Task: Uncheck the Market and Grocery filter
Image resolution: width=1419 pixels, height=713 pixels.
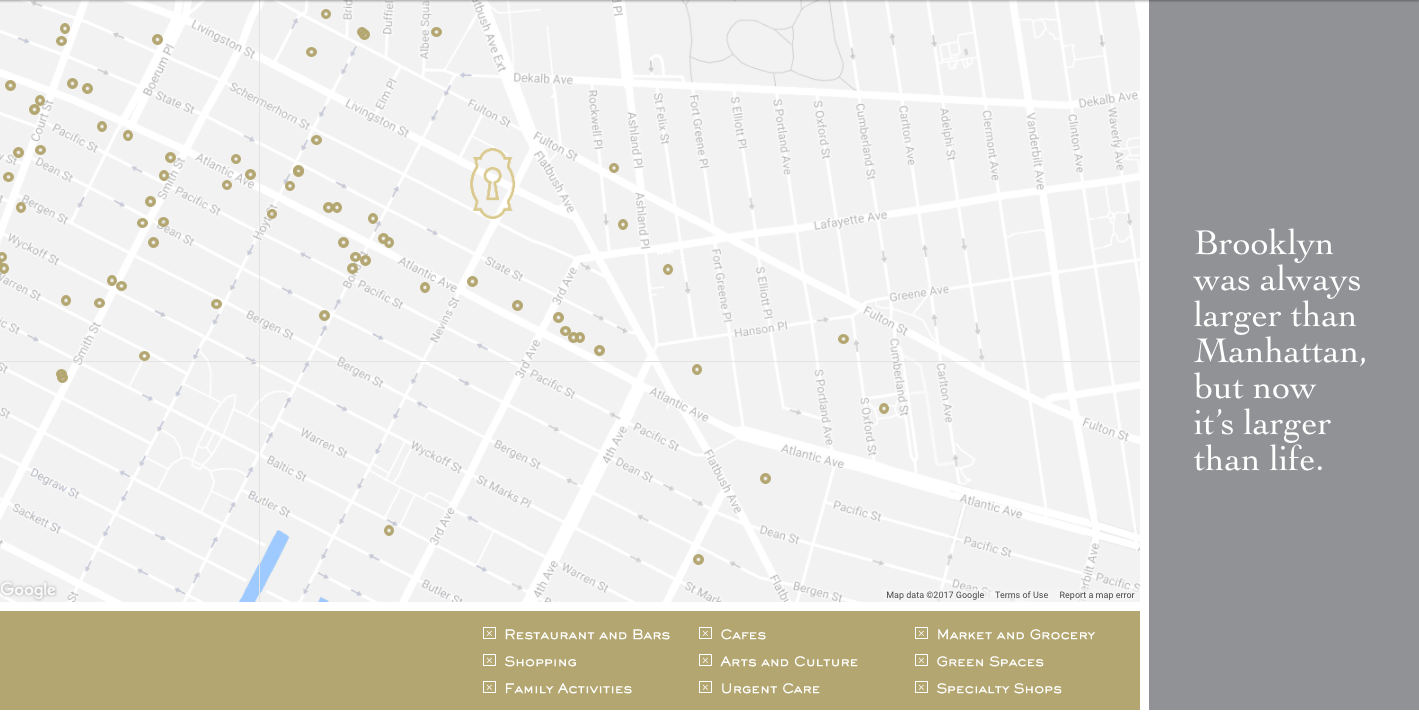Action: pos(921,633)
